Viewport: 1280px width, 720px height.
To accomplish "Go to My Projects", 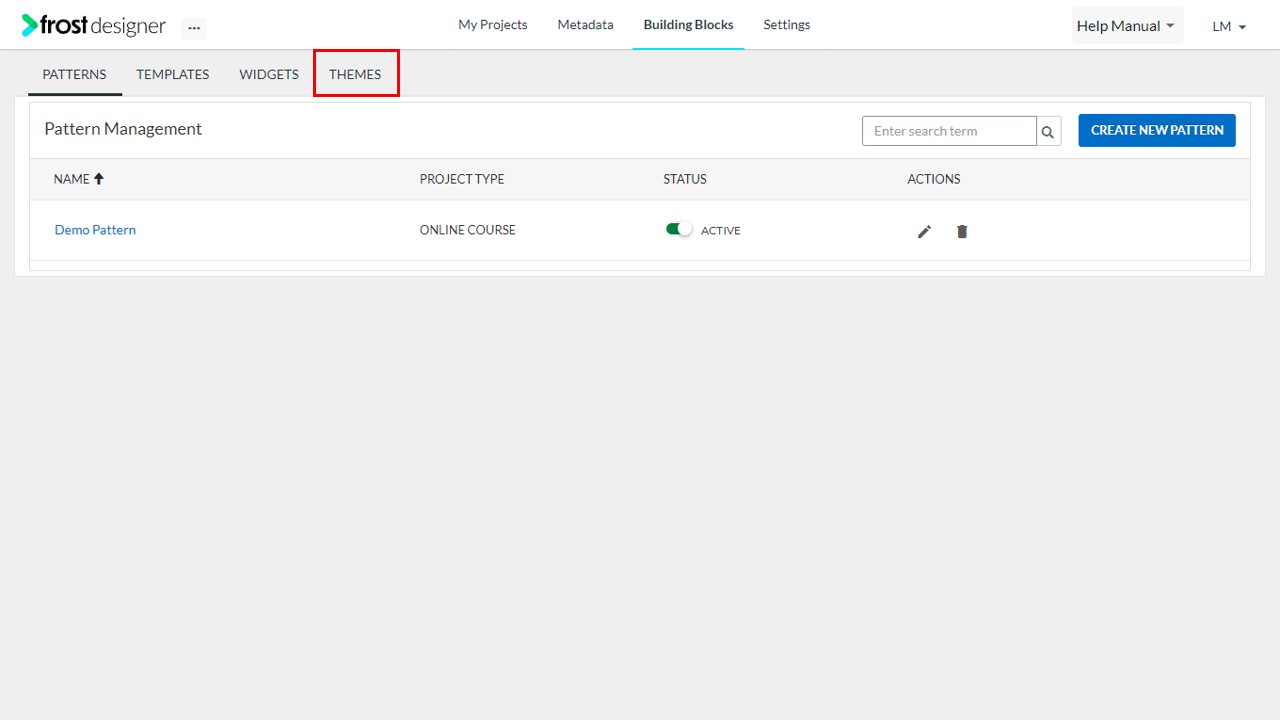I will point(493,25).
